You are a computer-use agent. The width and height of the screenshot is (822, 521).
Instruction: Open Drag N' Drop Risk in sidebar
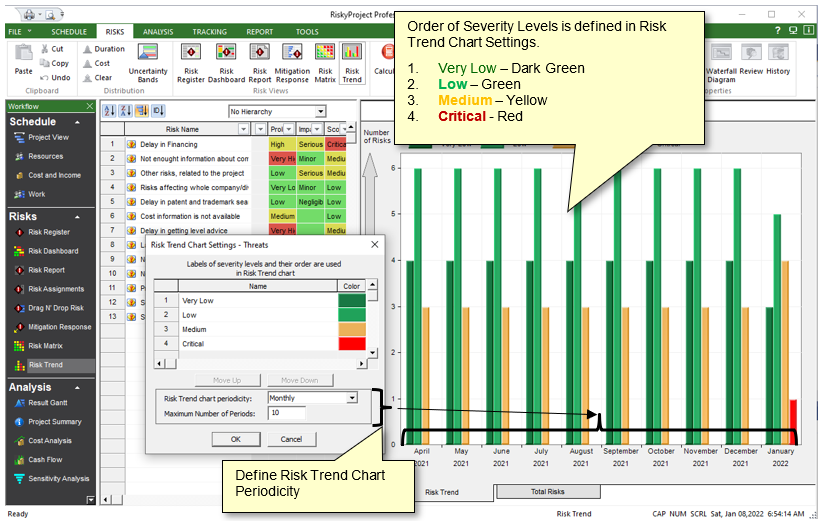pos(49,308)
